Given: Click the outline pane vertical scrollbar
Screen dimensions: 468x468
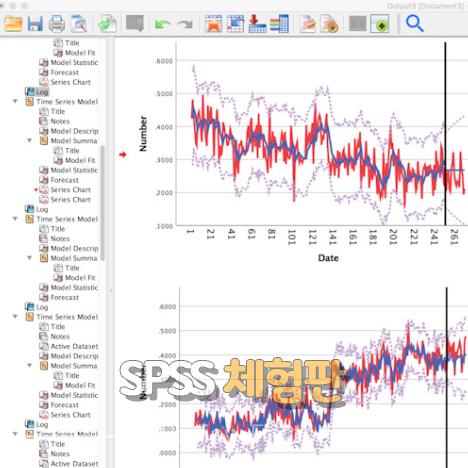Looking at the screenshot, I should 103,203.
